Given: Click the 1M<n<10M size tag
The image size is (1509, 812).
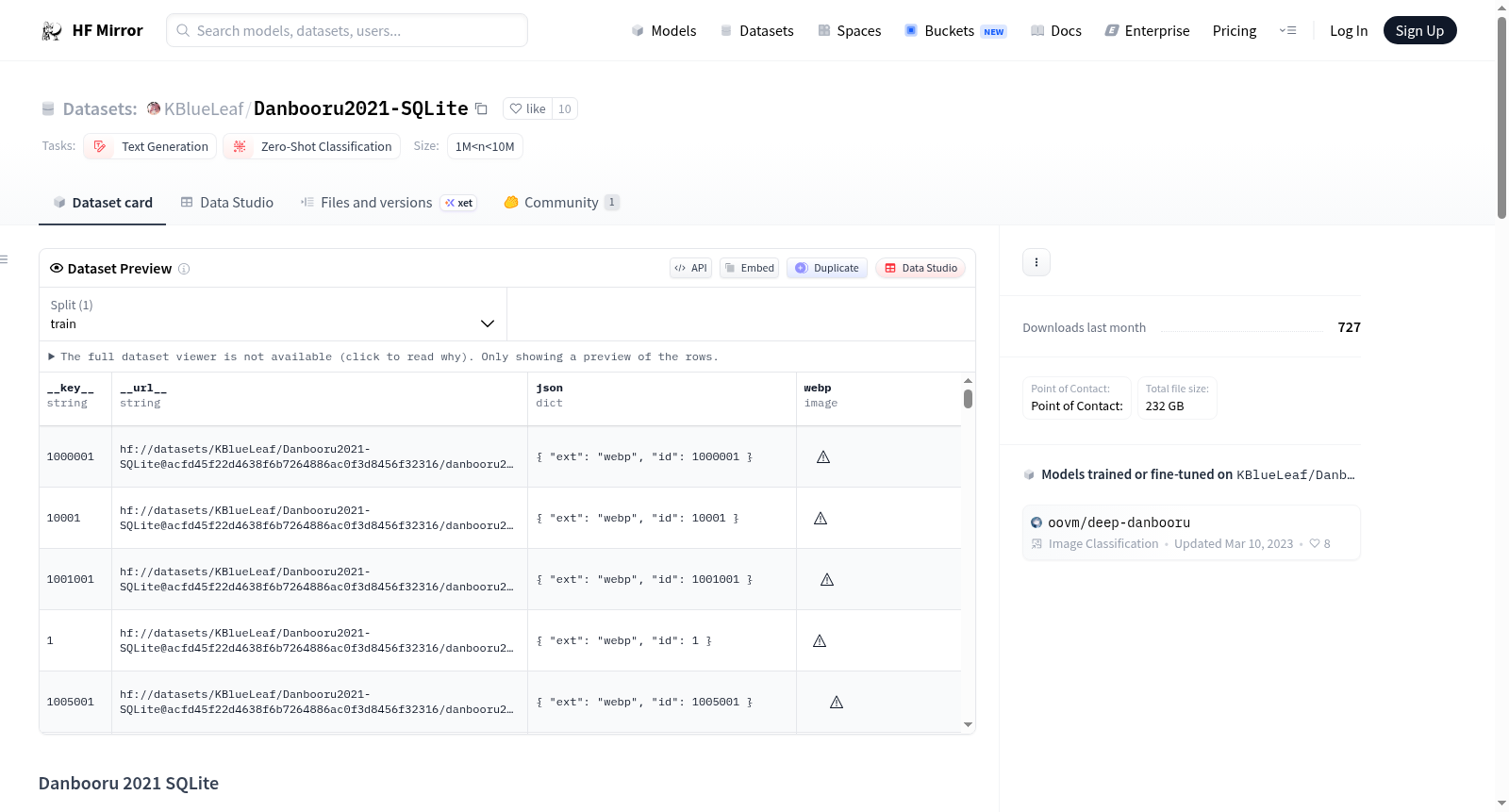Looking at the screenshot, I should click(x=485, y=146).
